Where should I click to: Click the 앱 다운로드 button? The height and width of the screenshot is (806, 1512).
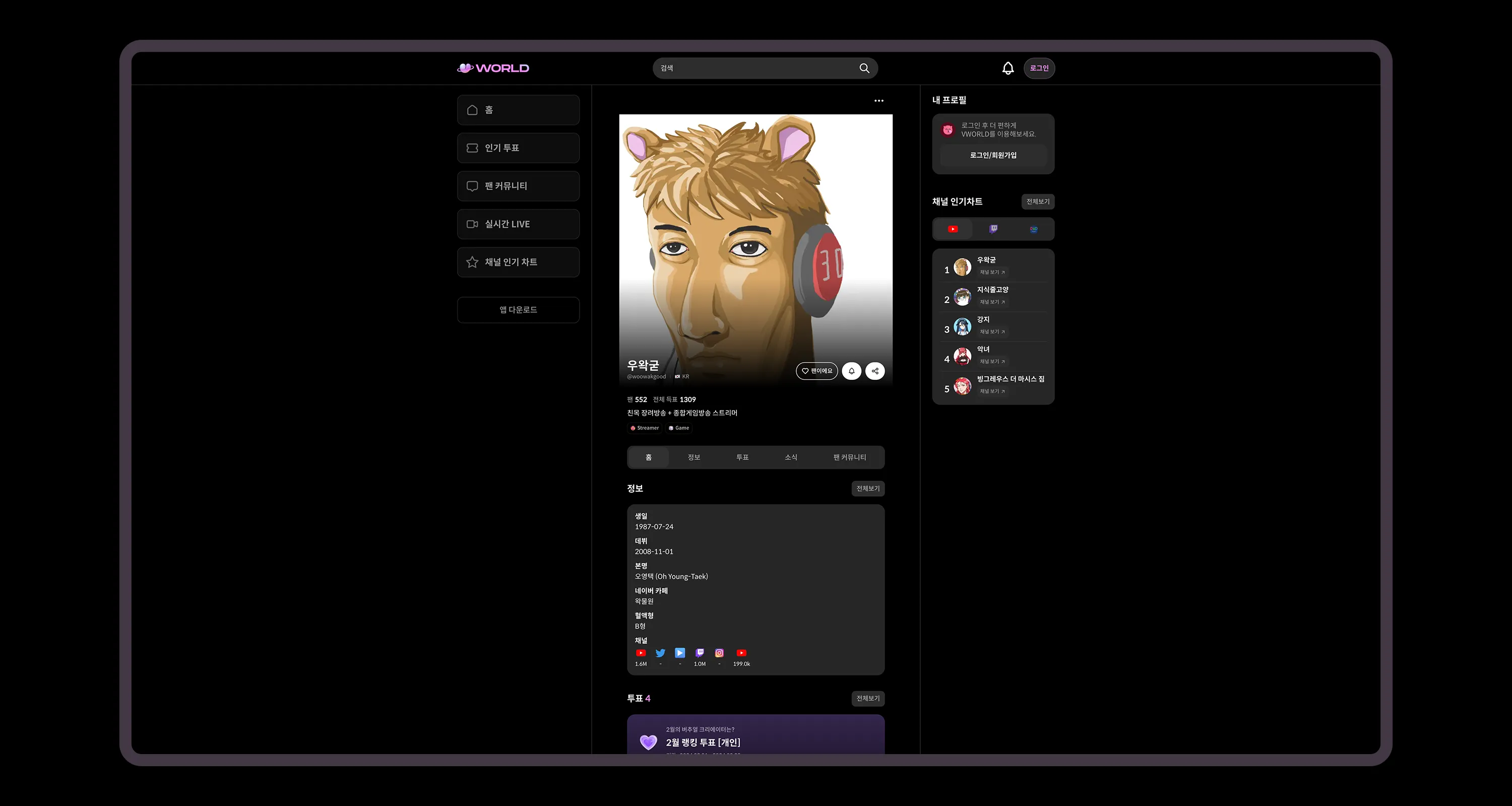[x=518, y=310]
